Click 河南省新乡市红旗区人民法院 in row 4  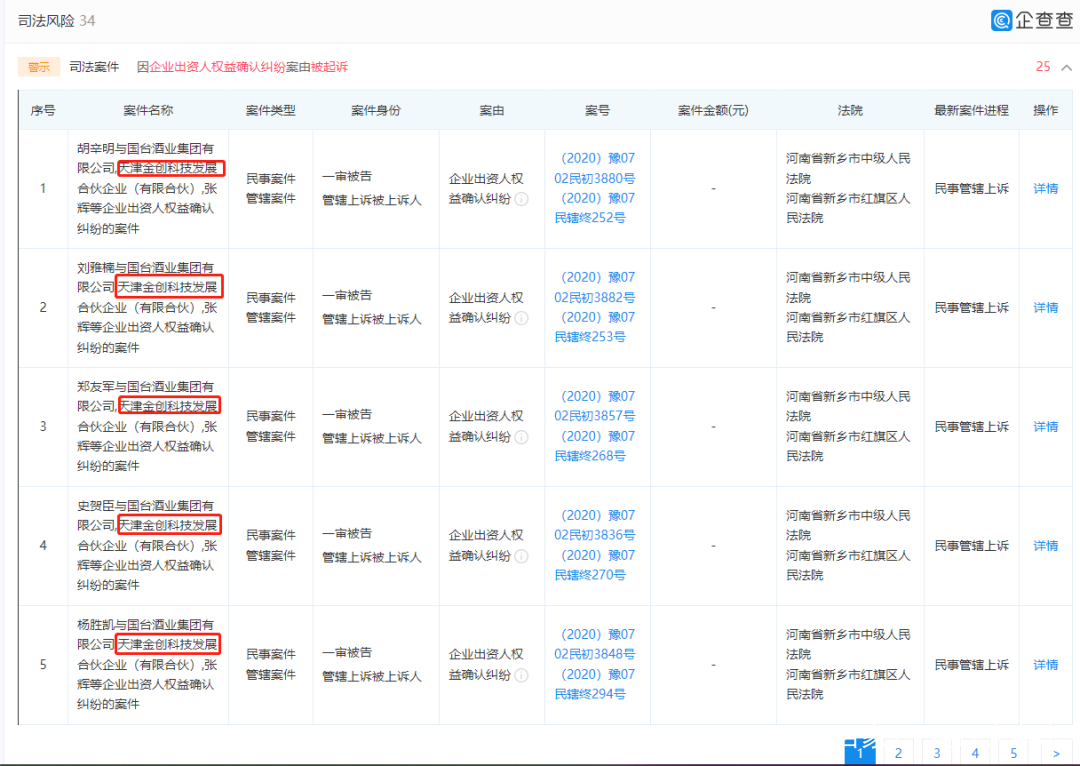coord(848,566)
